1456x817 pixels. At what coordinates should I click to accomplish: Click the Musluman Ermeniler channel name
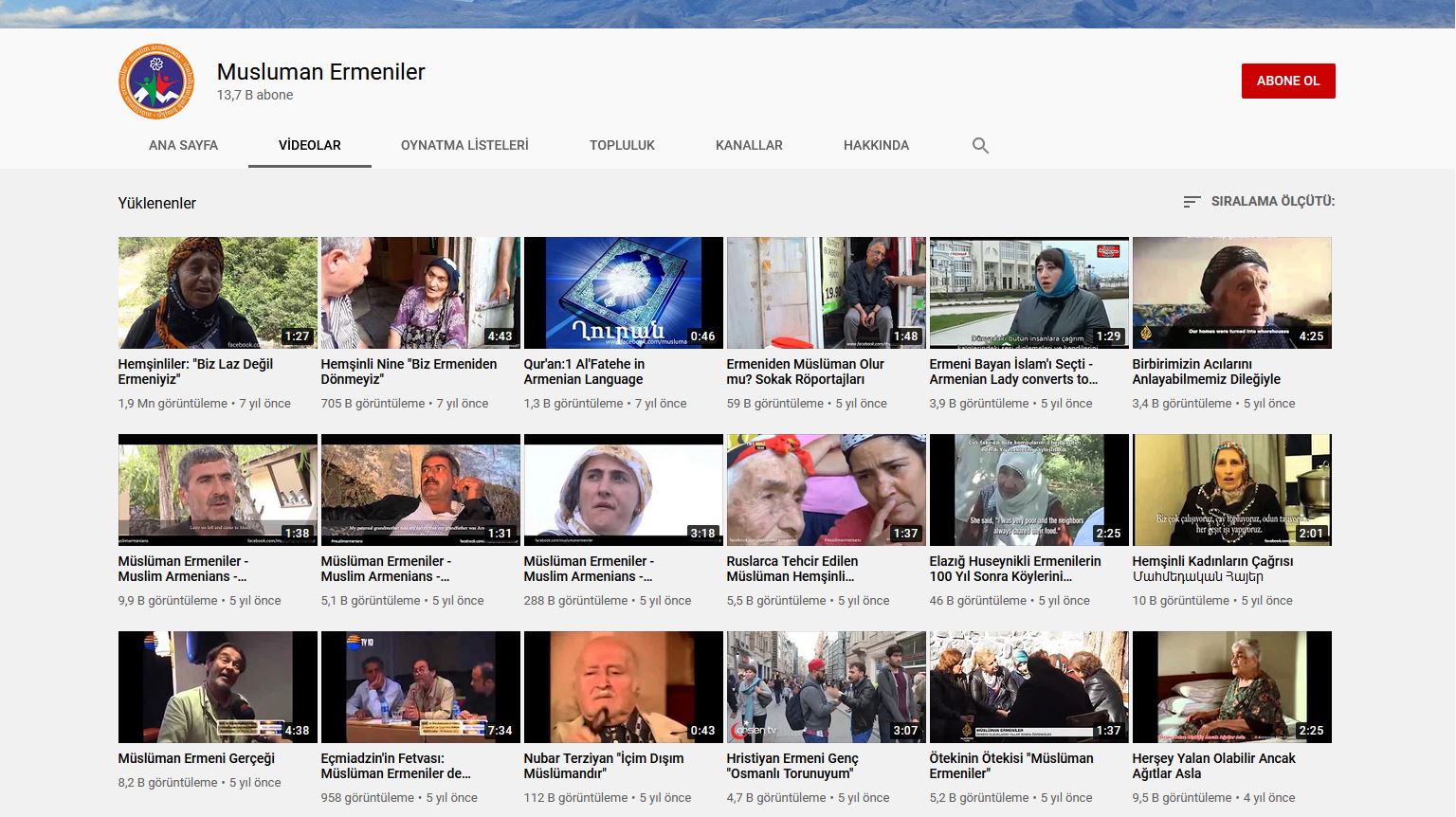(x=320, y=72)
